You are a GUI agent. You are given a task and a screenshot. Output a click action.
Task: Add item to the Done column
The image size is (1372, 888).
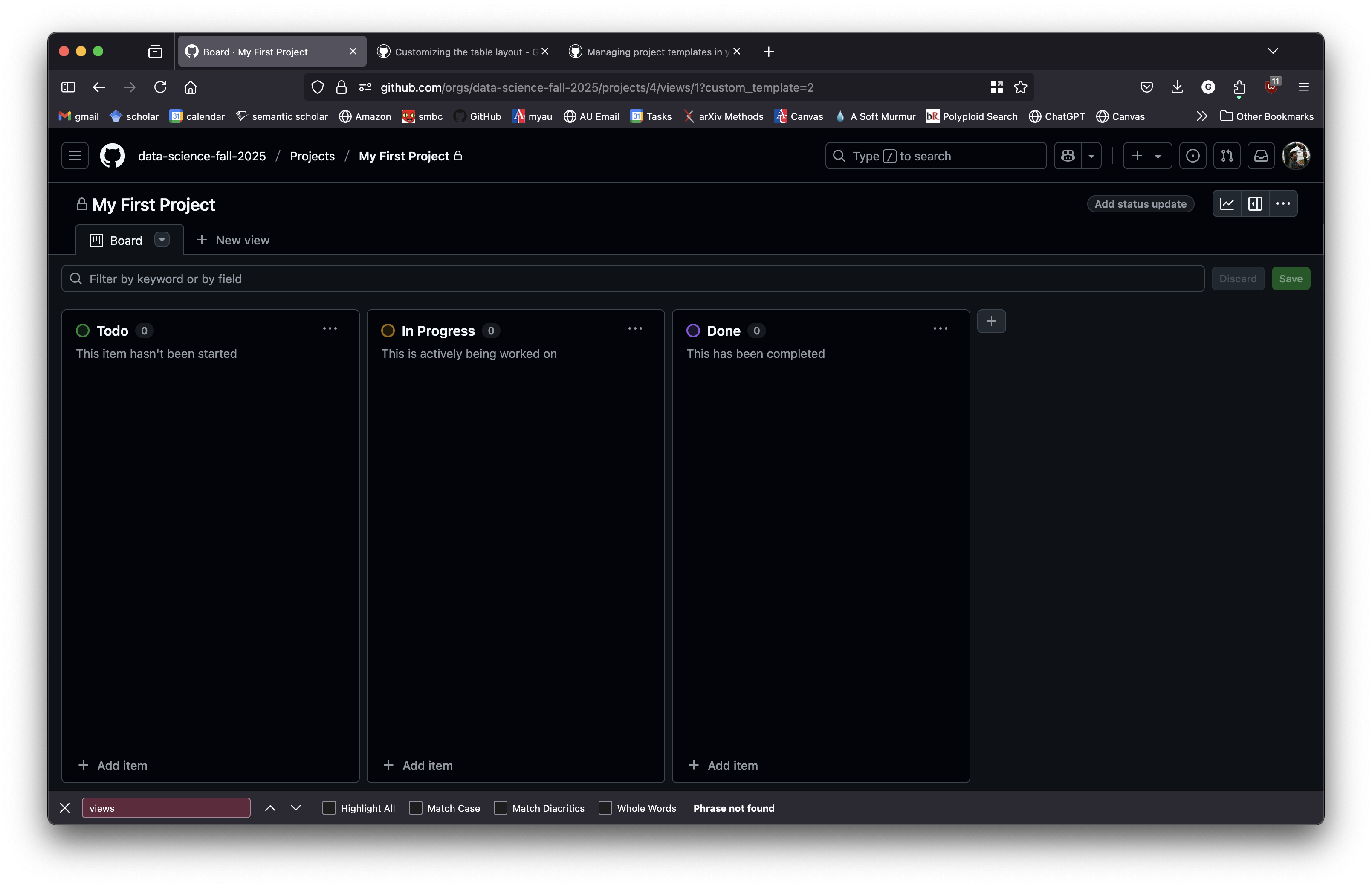pos(724,765)
